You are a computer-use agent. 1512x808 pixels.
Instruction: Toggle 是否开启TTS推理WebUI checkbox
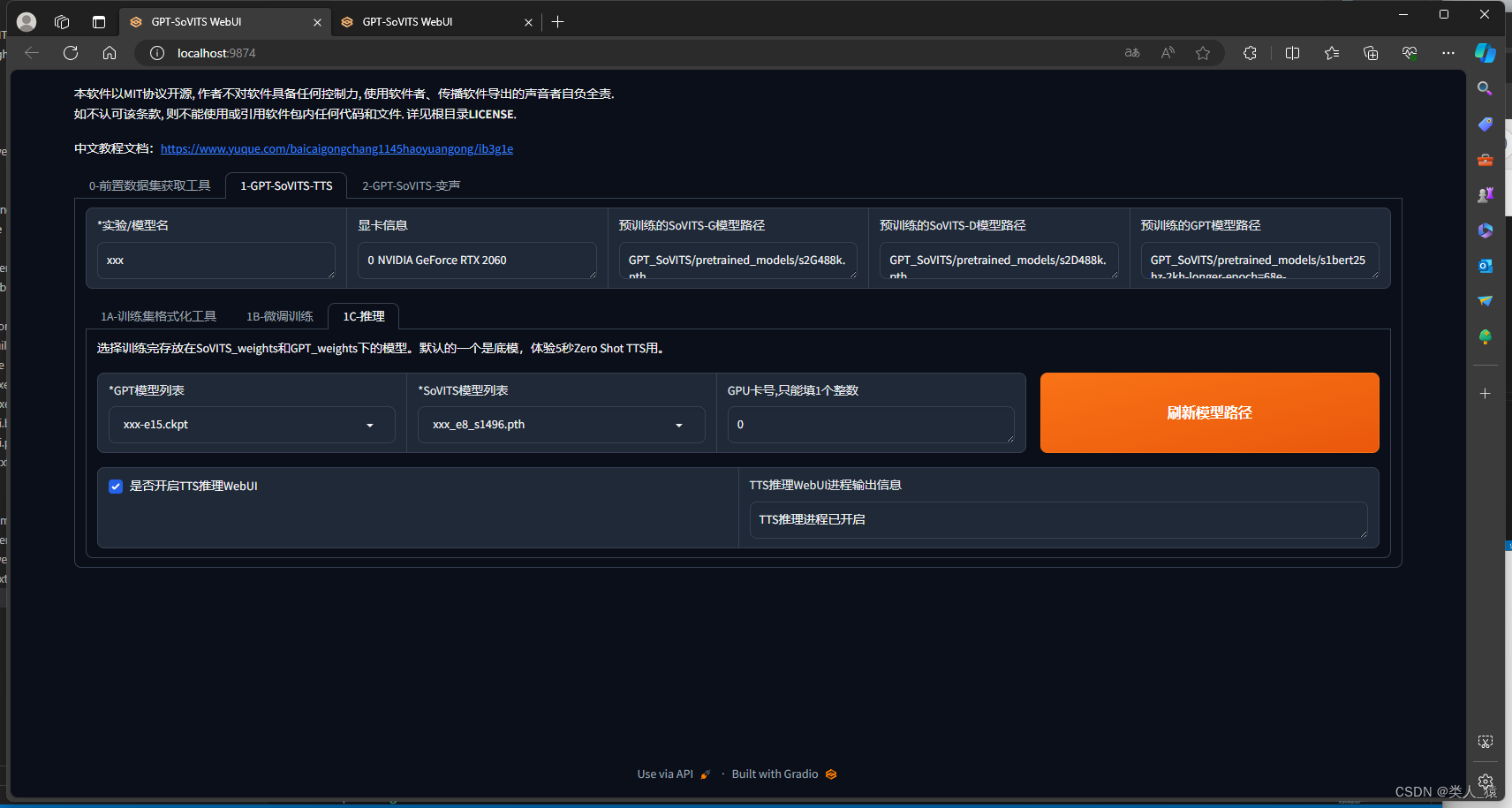pos(116,487)
